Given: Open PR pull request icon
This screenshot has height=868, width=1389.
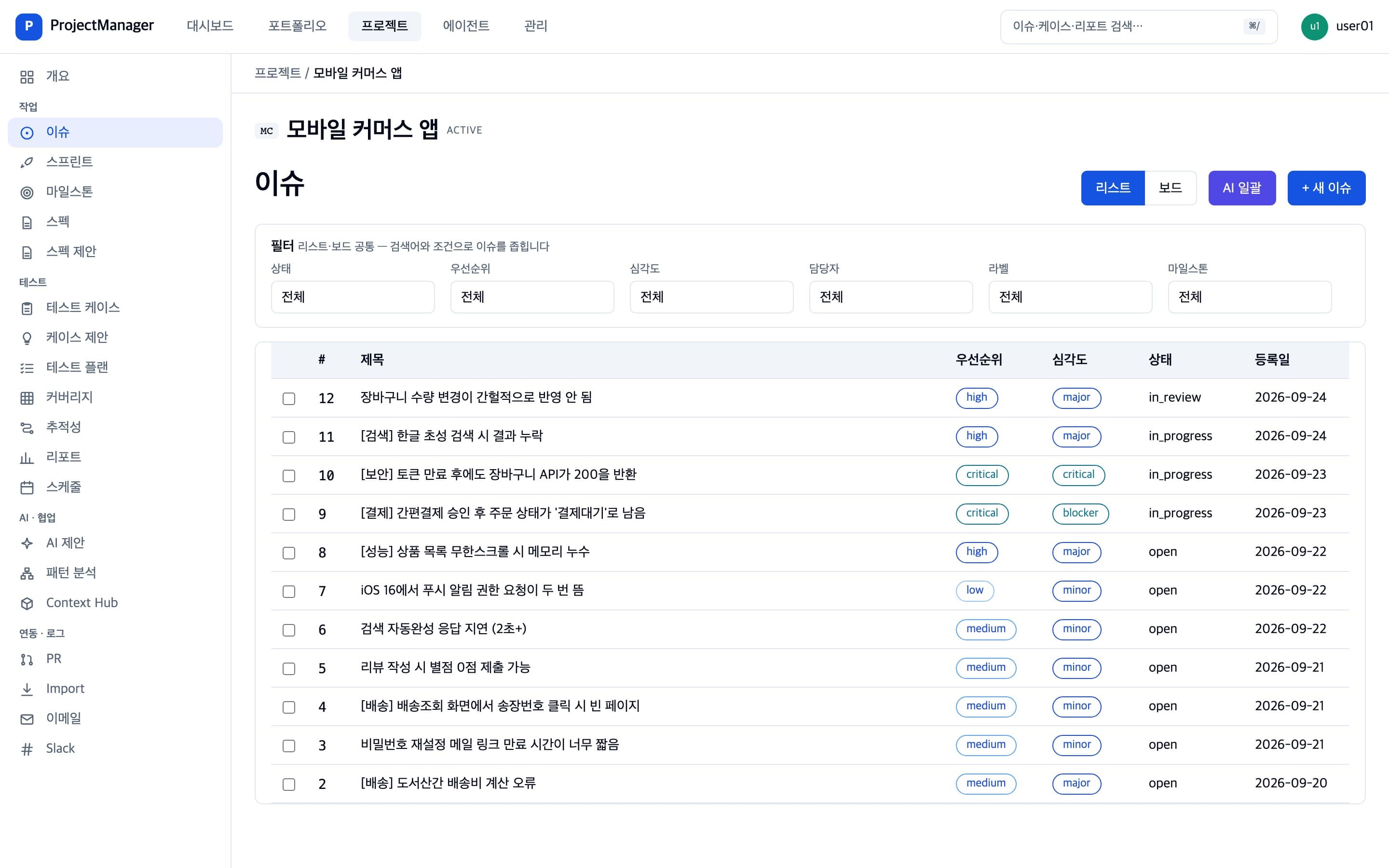Looking at the screenshot, I should point(27,659).
